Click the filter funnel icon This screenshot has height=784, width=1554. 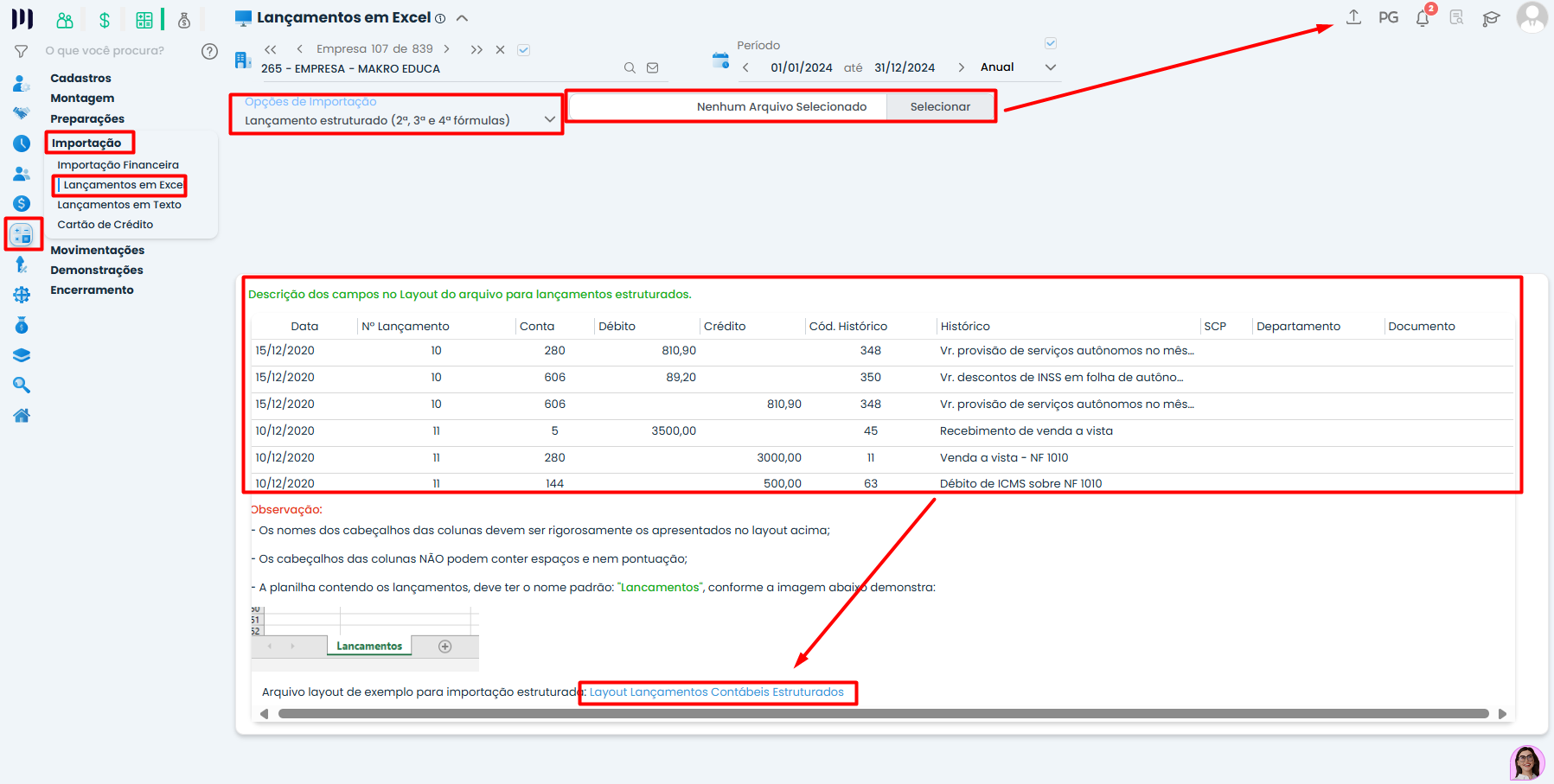click(22, 52)
